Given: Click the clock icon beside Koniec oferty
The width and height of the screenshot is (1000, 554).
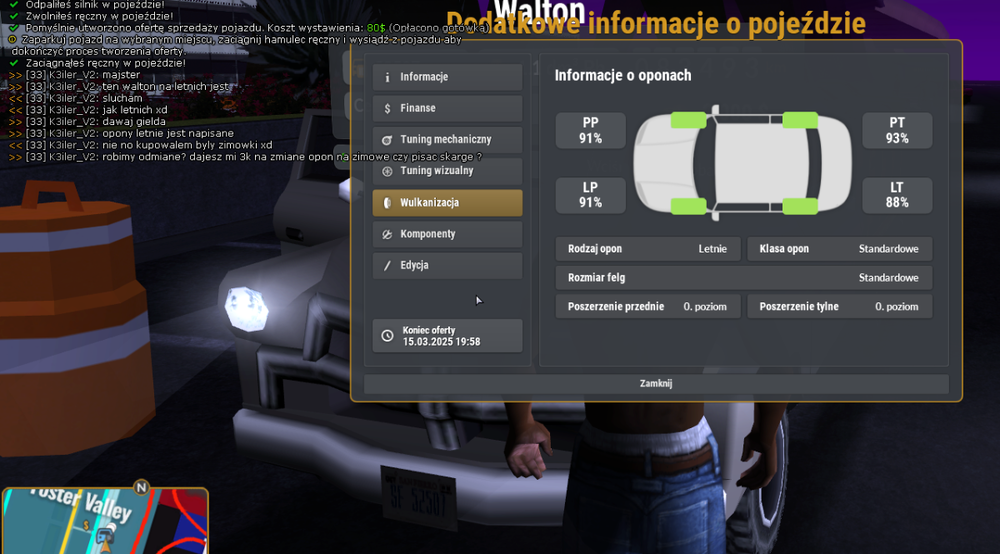Looking at the screenshot, I should (387, 336).
